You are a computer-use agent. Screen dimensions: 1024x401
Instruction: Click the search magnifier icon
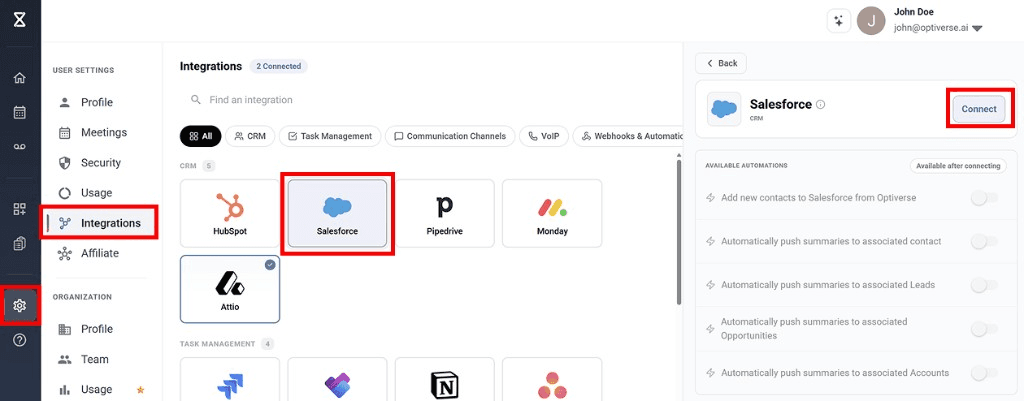[x=195, y=100]
